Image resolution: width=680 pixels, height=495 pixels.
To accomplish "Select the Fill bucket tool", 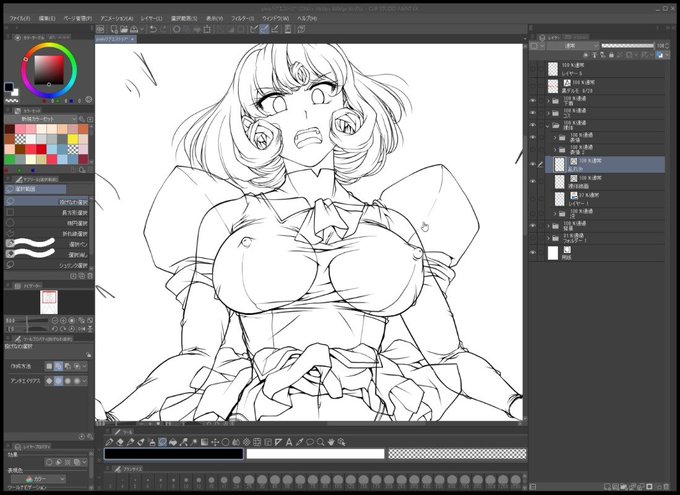I will click(173, 442).
